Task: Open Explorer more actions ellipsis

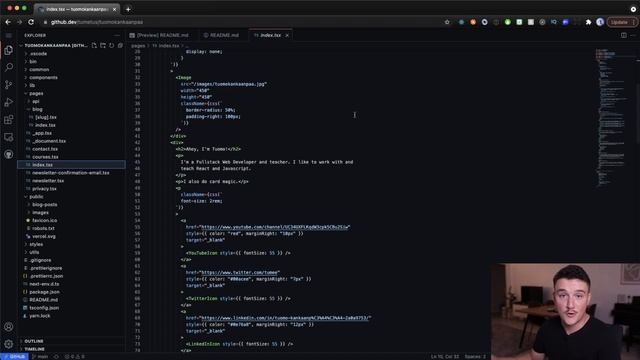Action: (117, 36)
